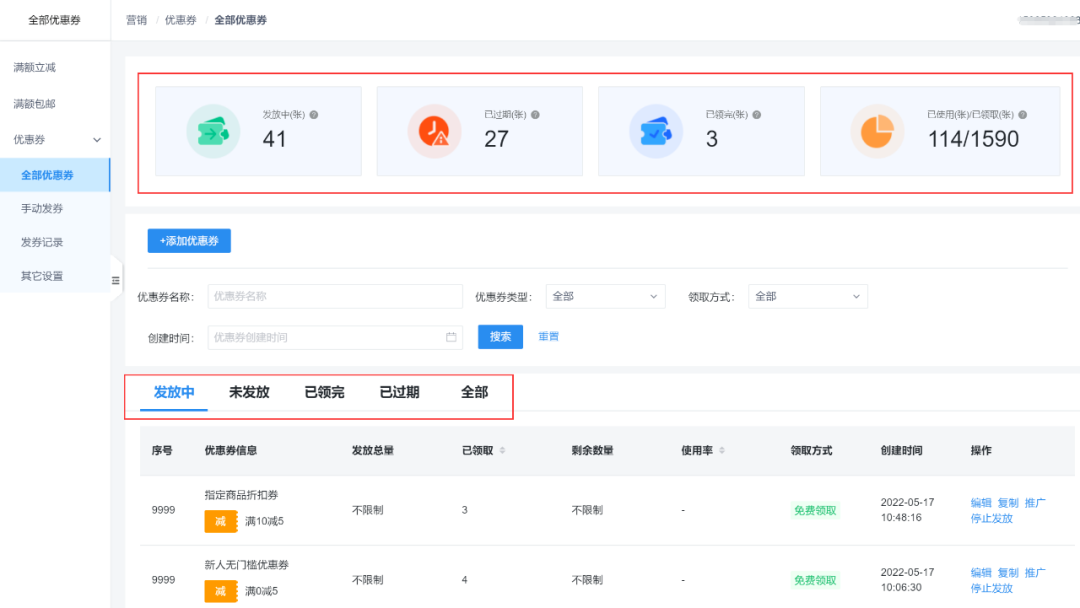The image size is (1080, 608).
Task: Click 新人无门槛优惠券 coupon name
Action: pyautogui.click(x=247, y=565)
